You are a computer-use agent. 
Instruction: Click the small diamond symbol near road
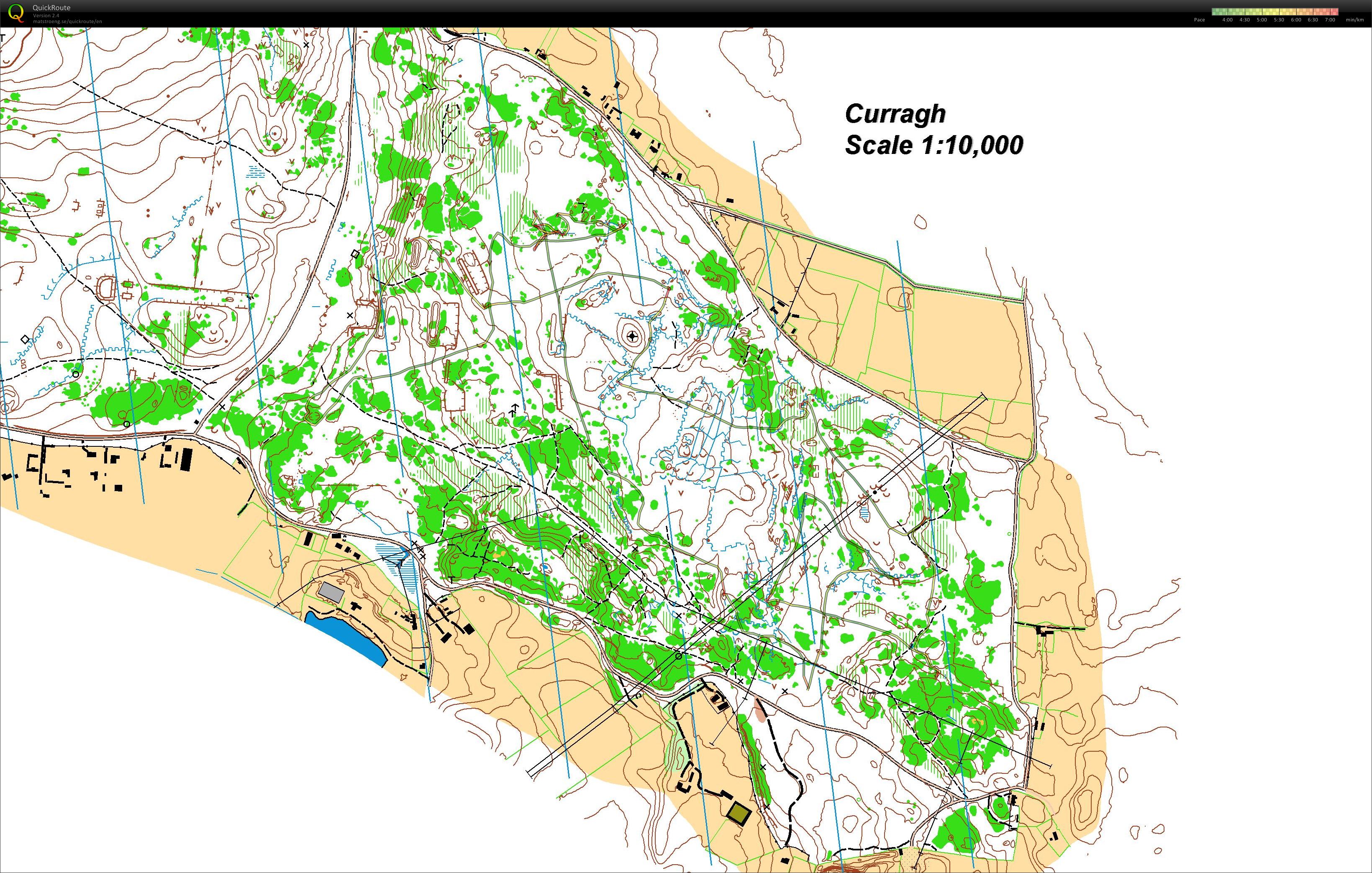(x=356, y=254)
